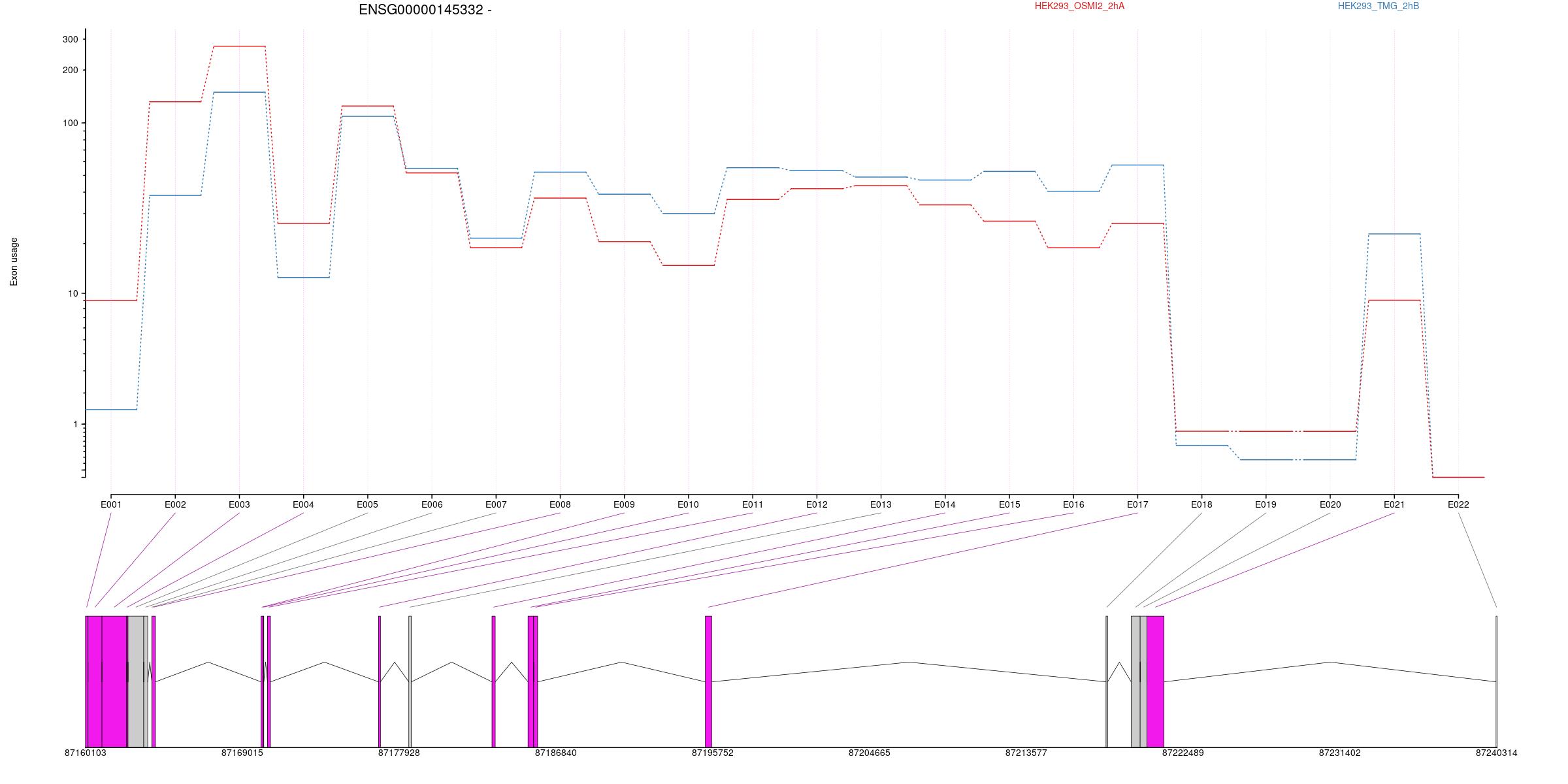The height and width of the screenshot is (784, 1568).
Task: Click exon label E002
Action: point(175,504)
